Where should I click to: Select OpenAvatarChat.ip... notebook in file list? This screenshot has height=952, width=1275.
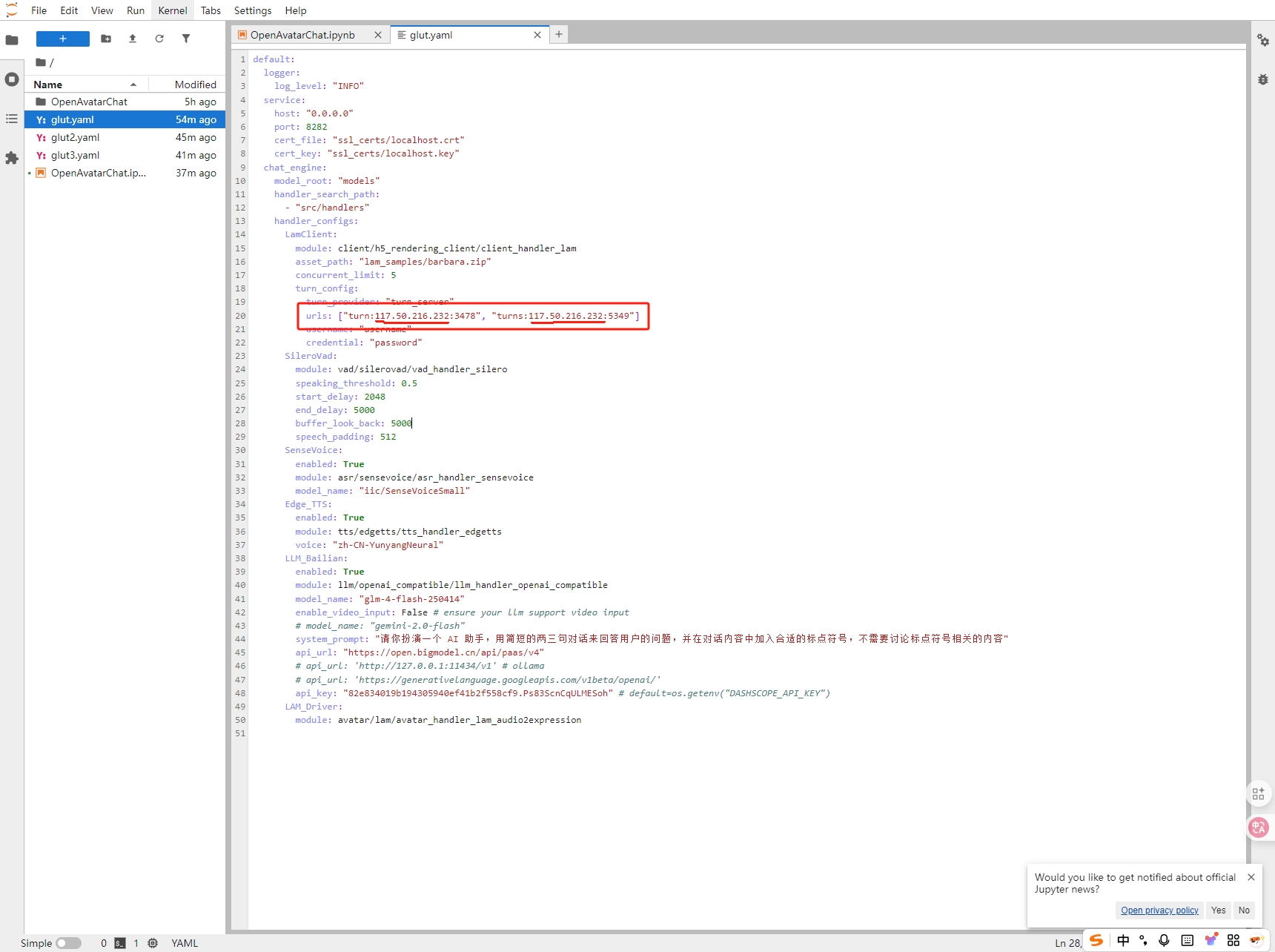point(125,173)
